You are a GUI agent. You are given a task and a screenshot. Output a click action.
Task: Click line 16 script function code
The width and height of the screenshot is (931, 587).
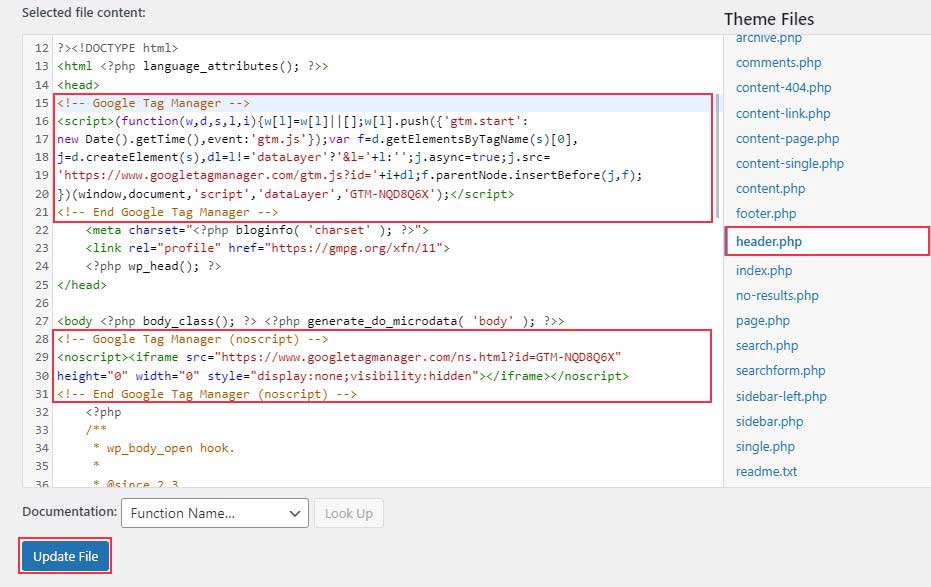[x=292, y=121]
